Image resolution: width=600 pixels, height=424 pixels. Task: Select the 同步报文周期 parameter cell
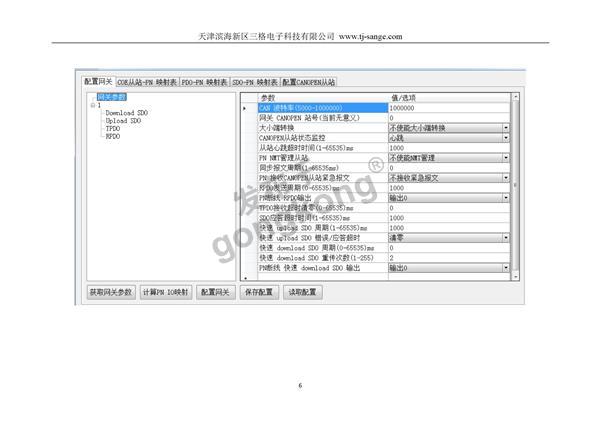click(x=323, y=168)
